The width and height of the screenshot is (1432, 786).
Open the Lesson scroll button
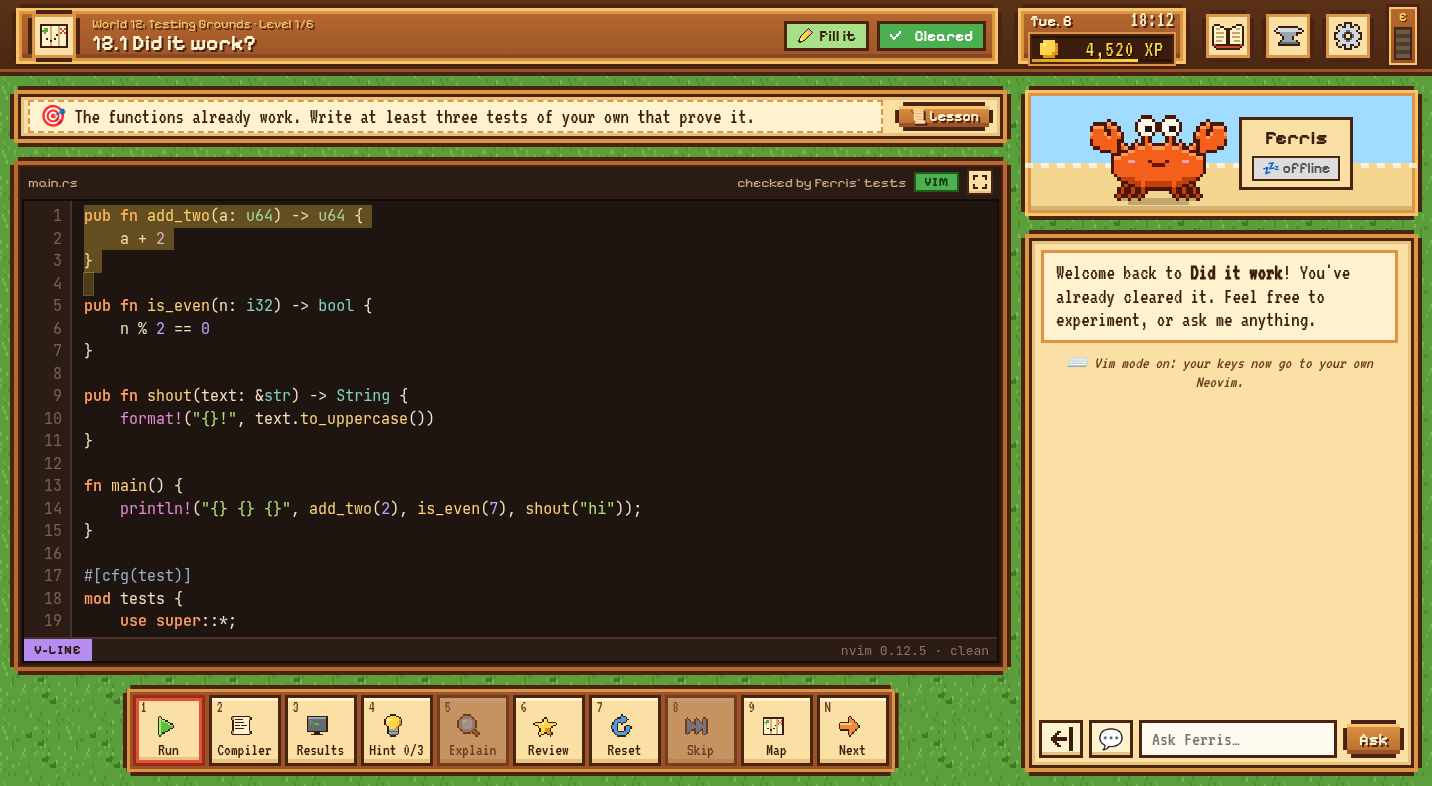tap(945, 117)
